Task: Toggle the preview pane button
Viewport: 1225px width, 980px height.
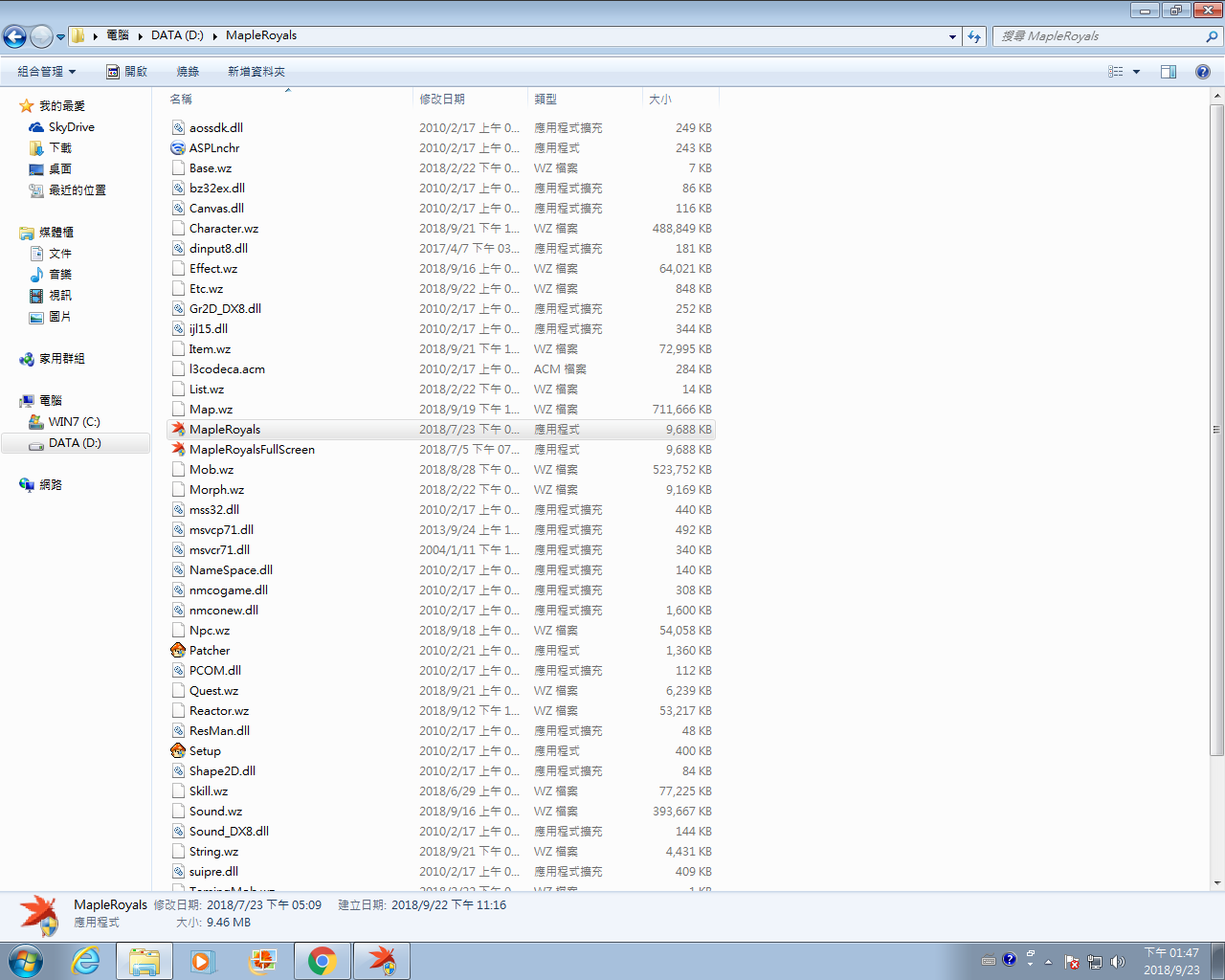Action: click(1169, 72)
